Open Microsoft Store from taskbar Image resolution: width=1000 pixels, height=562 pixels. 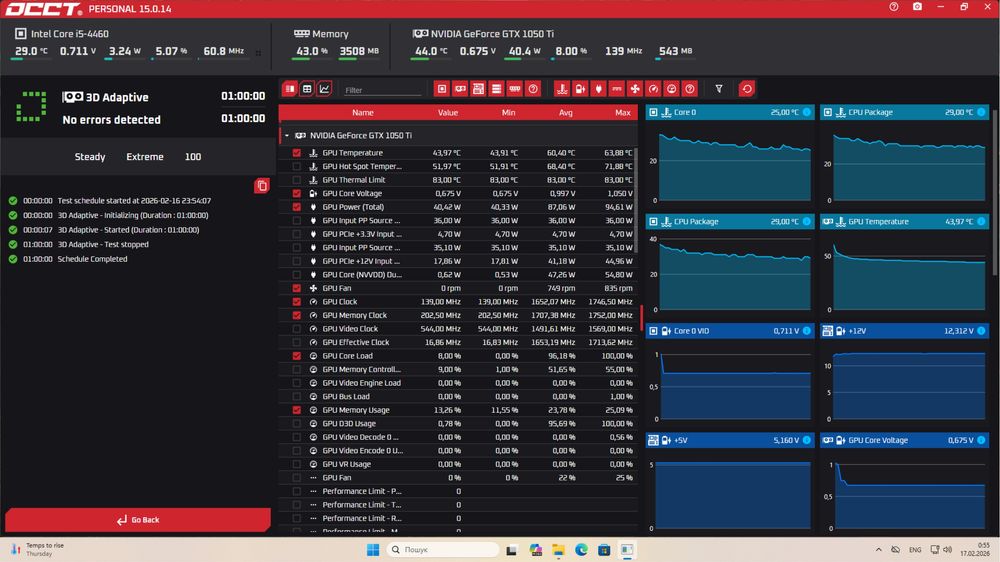(604, 549)
